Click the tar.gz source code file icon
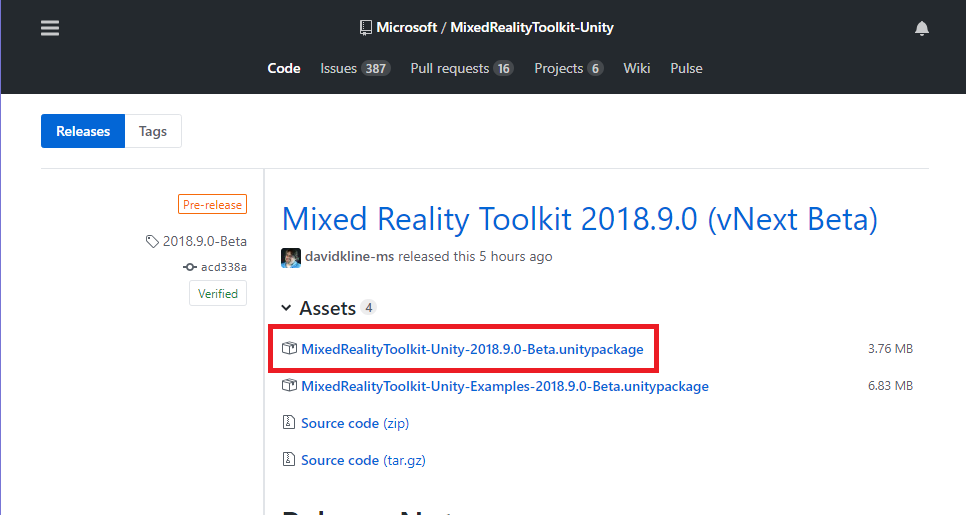The width and height of the screenshot is (966, 515). tap(289, 460)
